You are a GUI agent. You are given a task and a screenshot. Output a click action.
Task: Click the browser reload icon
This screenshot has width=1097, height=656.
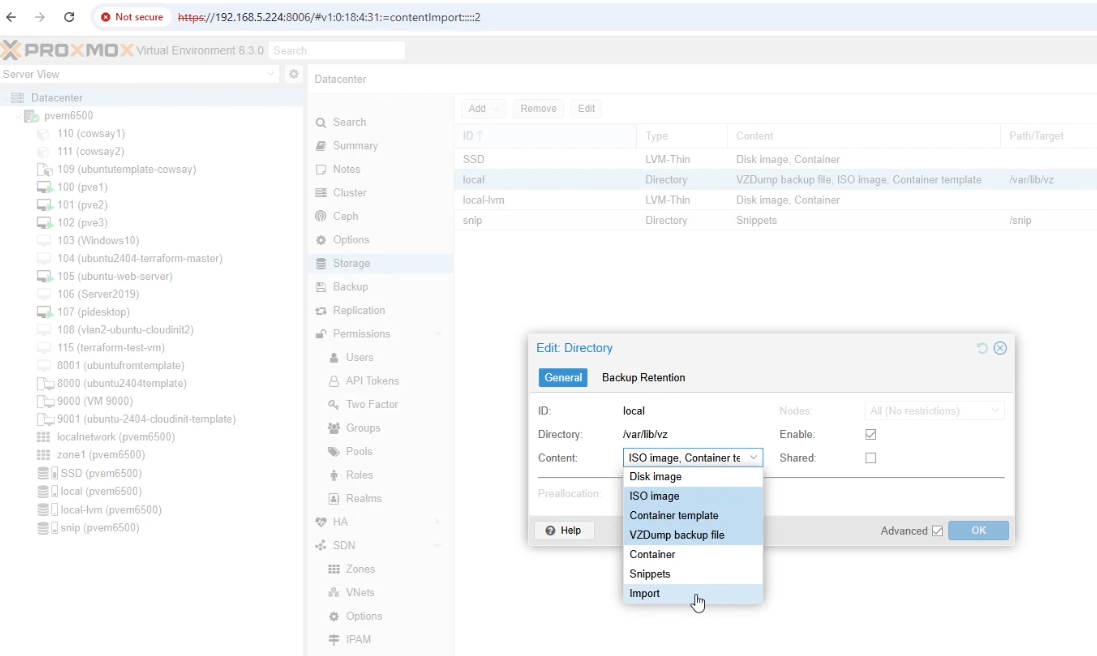click(69, 17)
